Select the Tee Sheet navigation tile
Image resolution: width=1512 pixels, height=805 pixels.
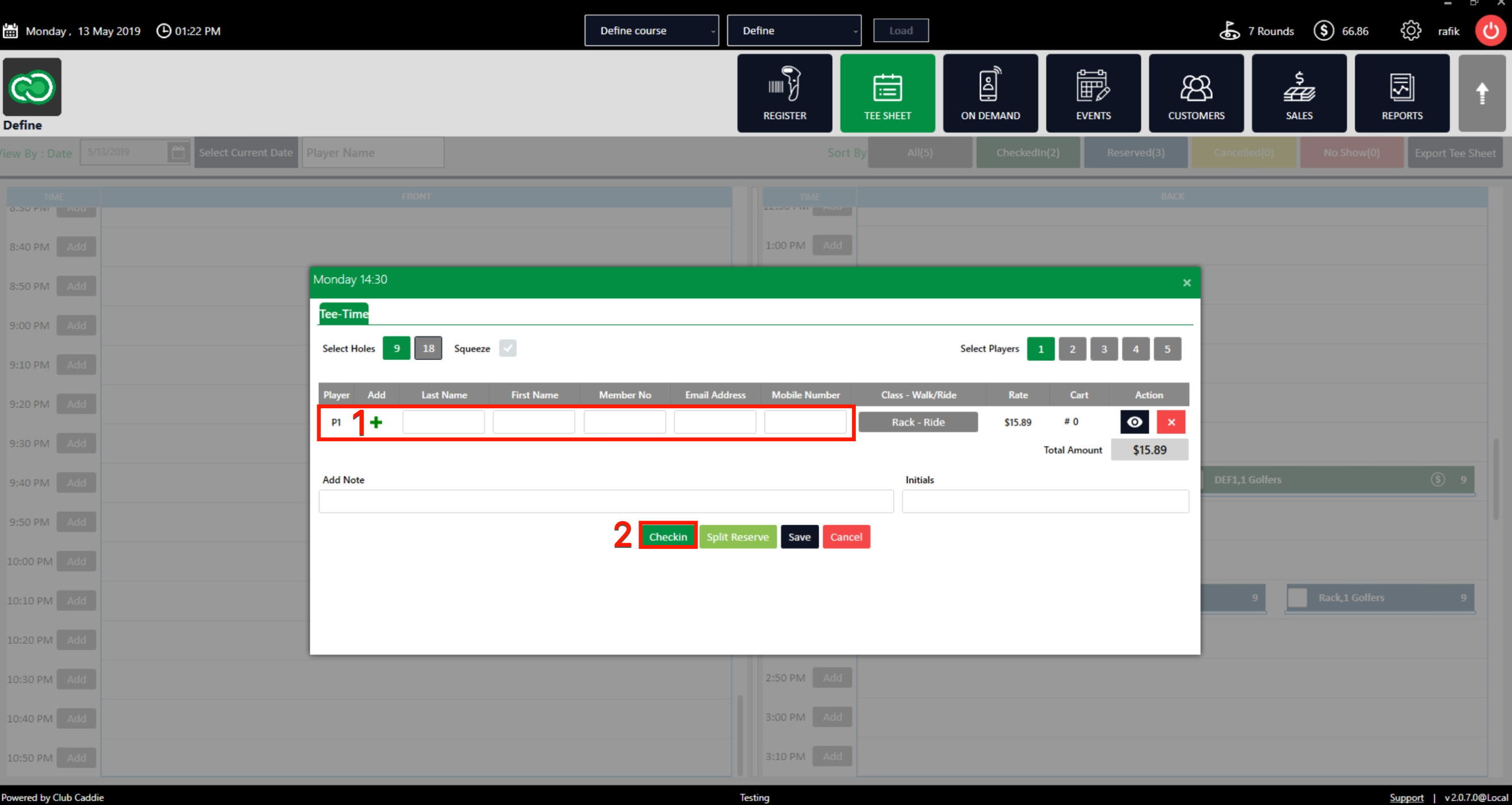point(887,93)
